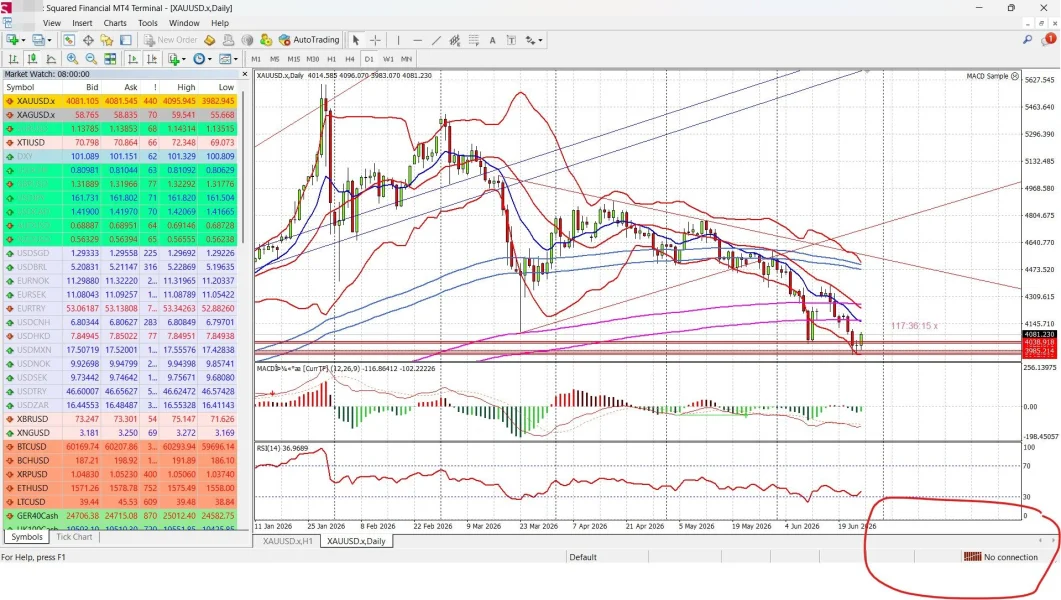Click the tile windows icon

point(110,59)
